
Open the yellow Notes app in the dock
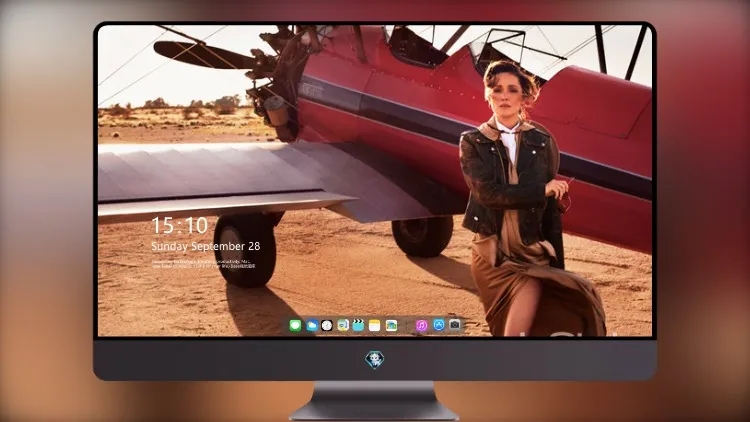375,325
